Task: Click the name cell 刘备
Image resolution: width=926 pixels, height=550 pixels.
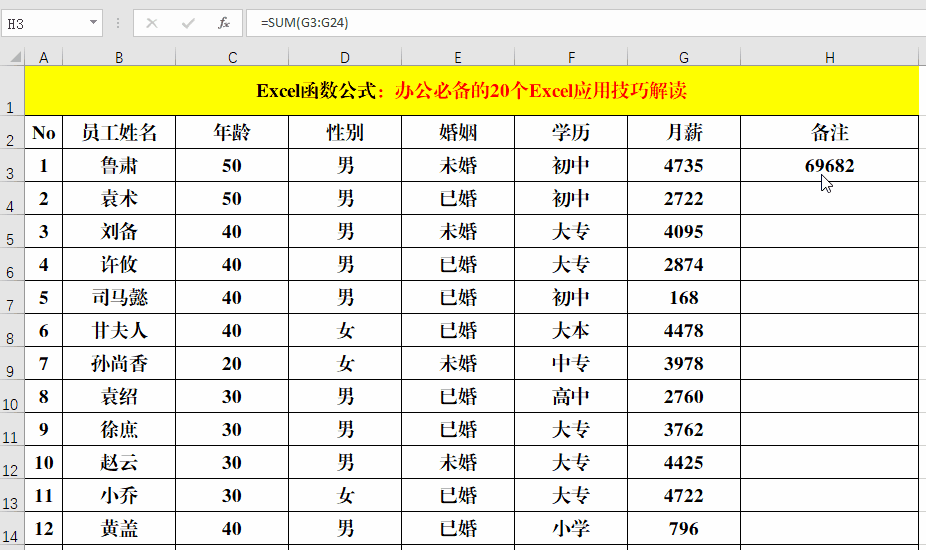Action: 119,232
